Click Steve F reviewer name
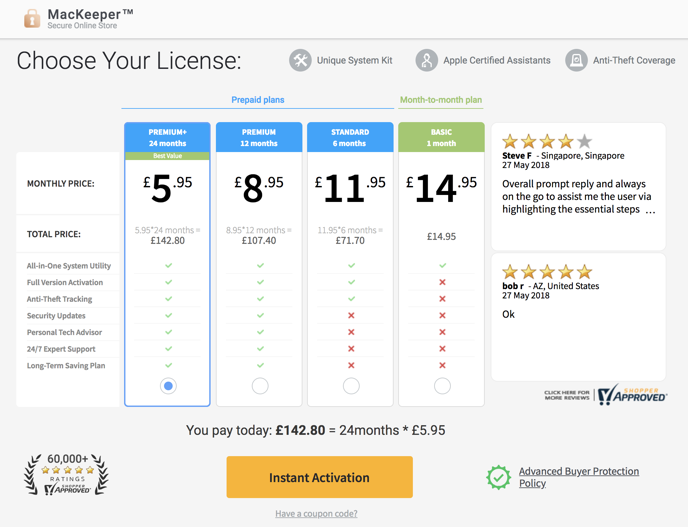688x527 pixels. 517,156
